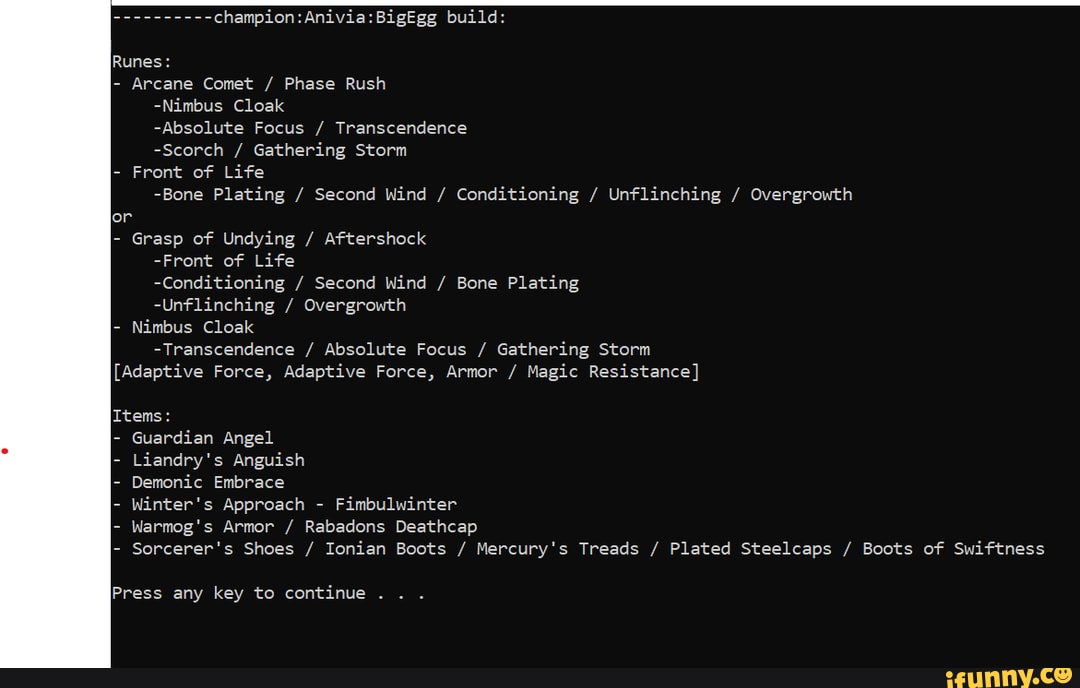Select the 'Arcane Comet' text
The image size is (1080, 688).
(x=192, y=84)
